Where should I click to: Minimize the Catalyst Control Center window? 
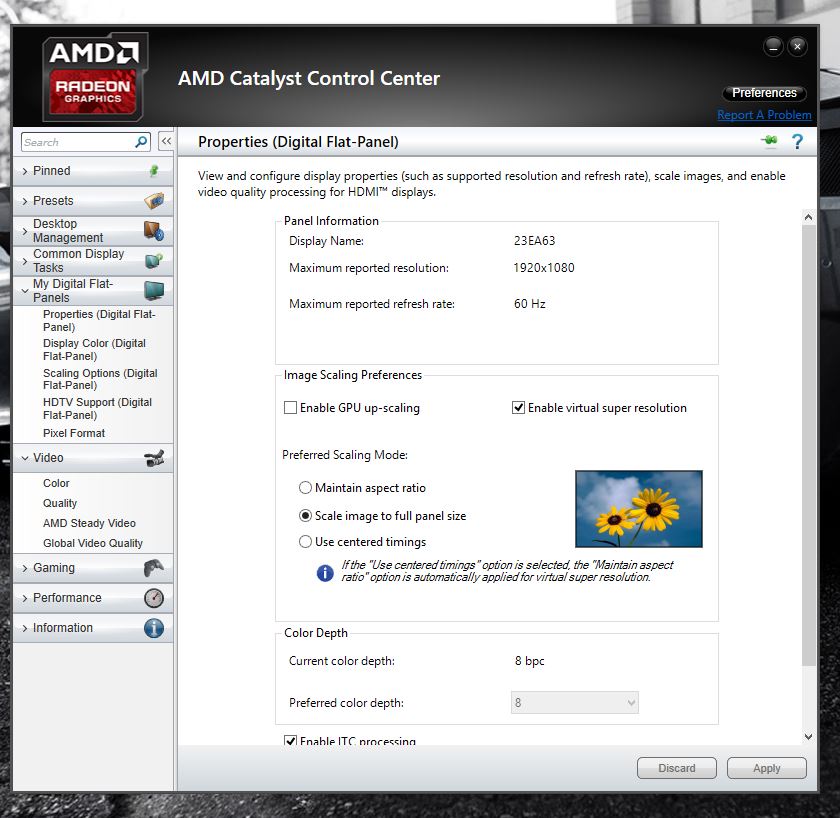click(x=773, y=47)
